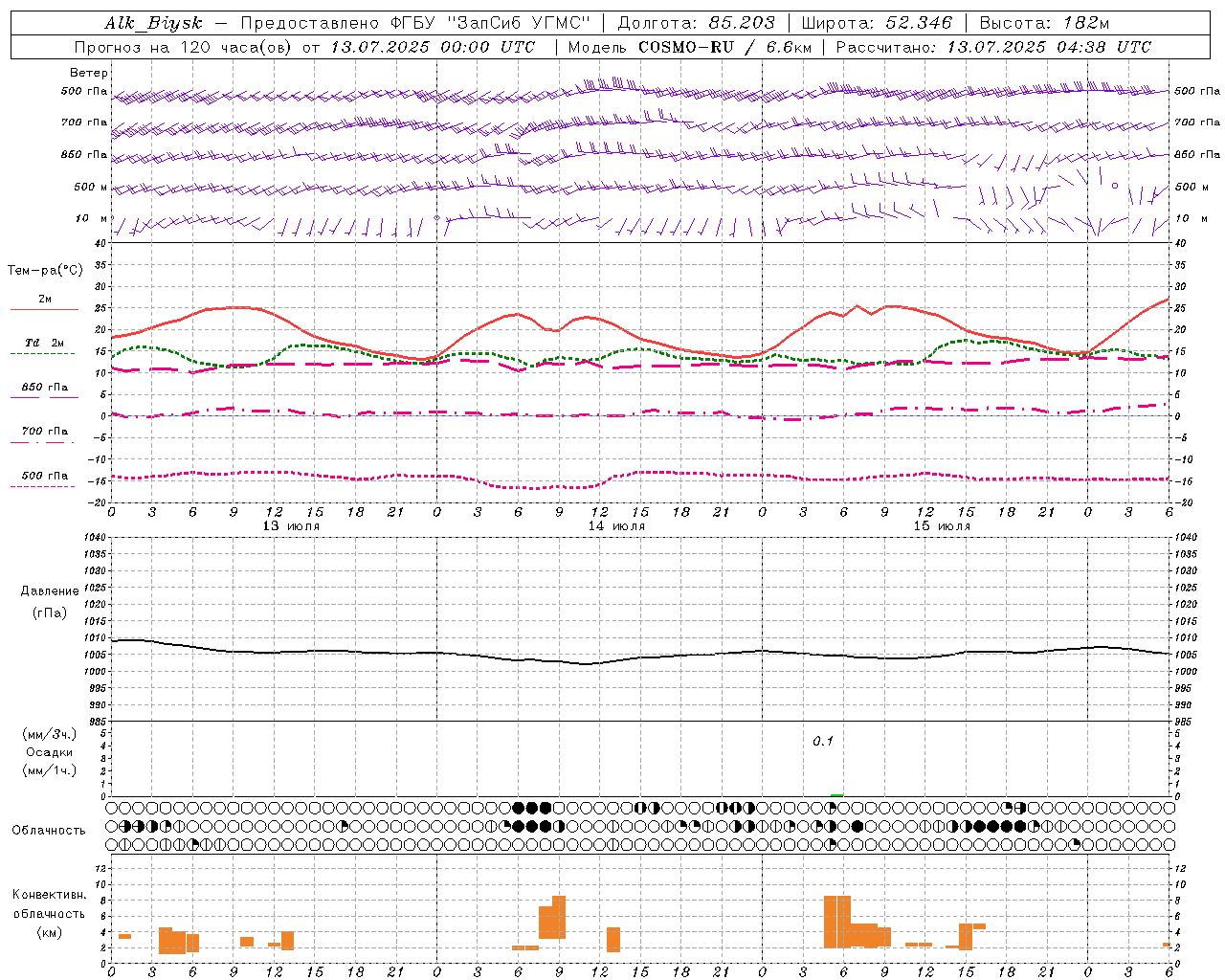This screenshot has width=1225, height=980.
Task: Click the 13 июля date label
Action: [x=291, y=525]
